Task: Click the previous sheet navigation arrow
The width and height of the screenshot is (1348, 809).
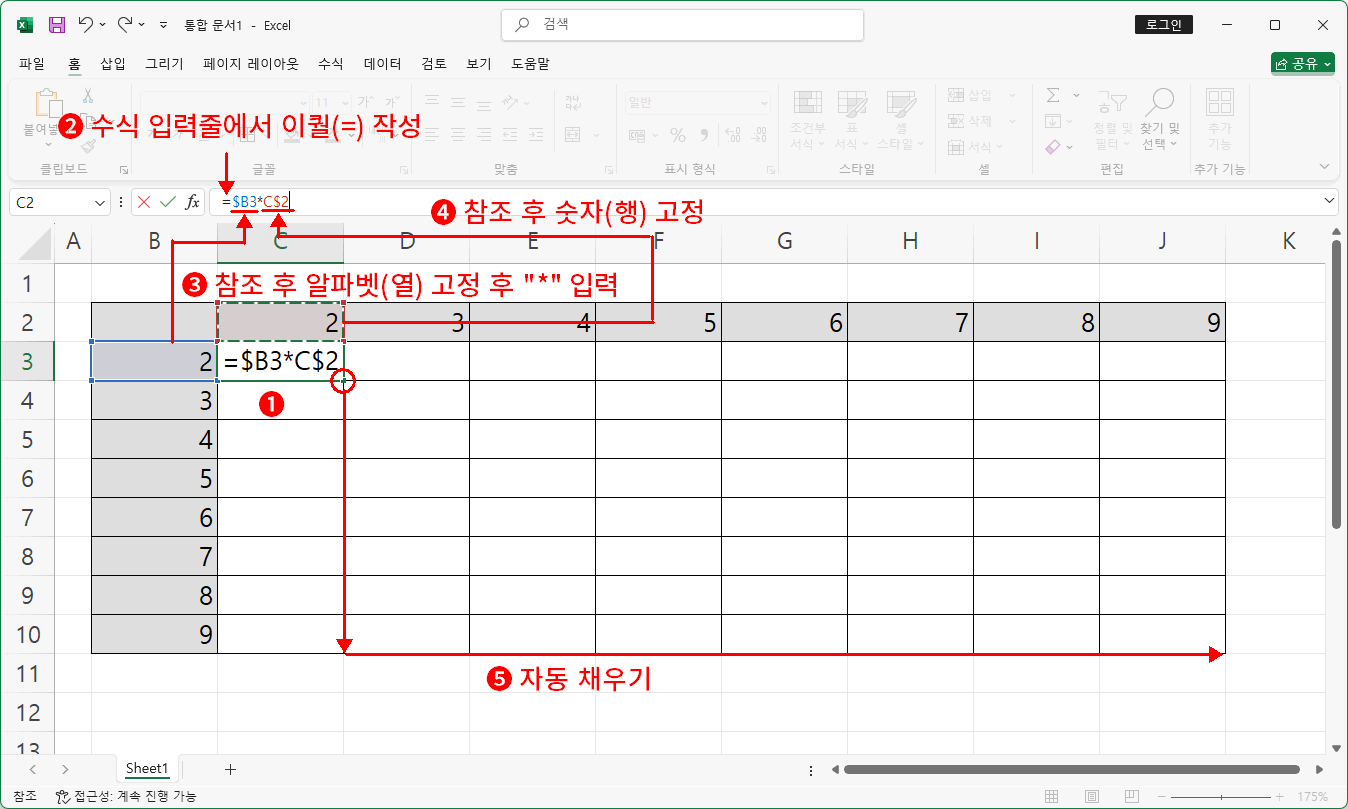Action: tap(32, 769)
